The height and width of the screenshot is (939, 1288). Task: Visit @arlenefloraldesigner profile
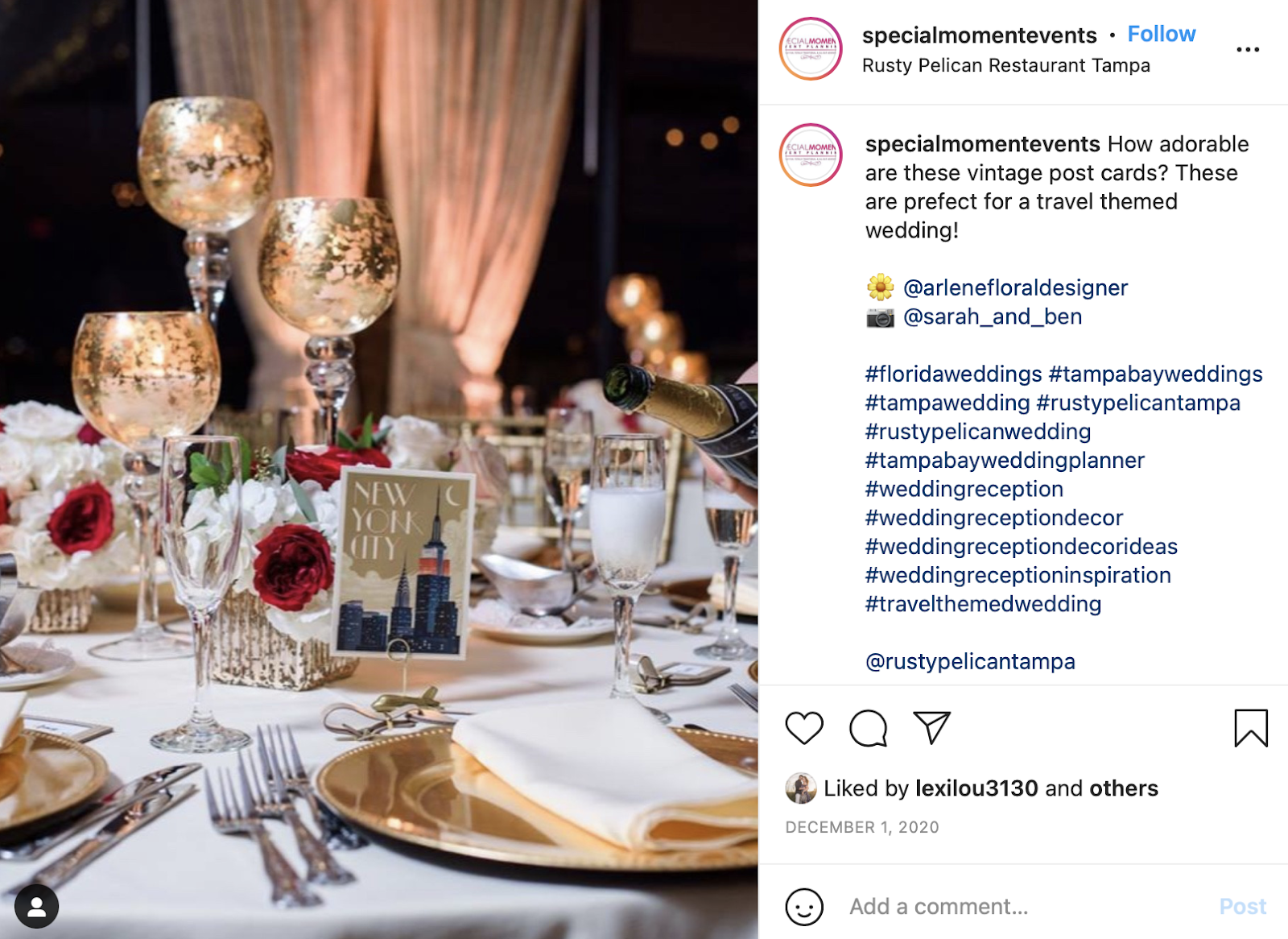(1015, 287)
